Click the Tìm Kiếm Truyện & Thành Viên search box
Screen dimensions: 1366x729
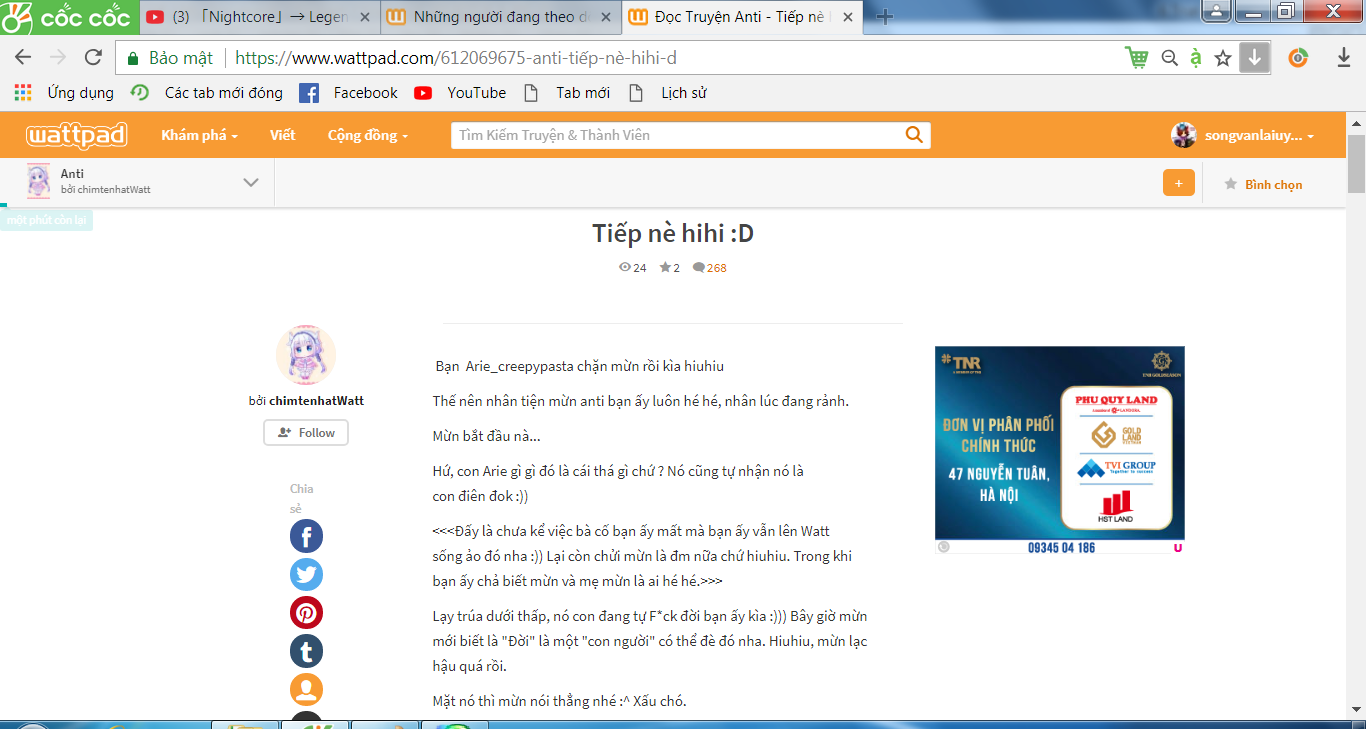676,135
